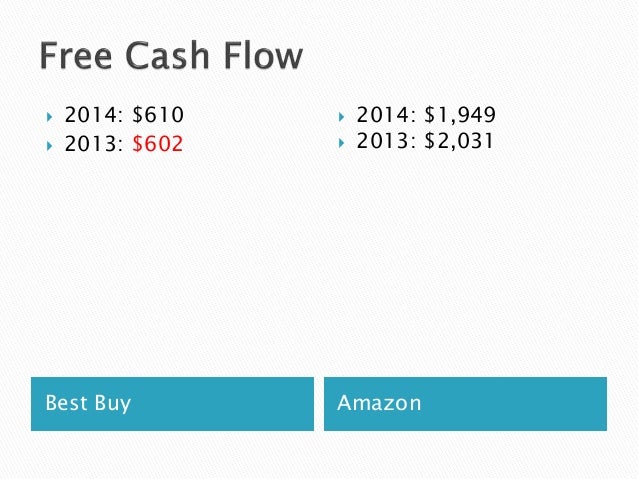Select the $1,949 figure
The height and width of the screenshot is (479, 638).
460,114
